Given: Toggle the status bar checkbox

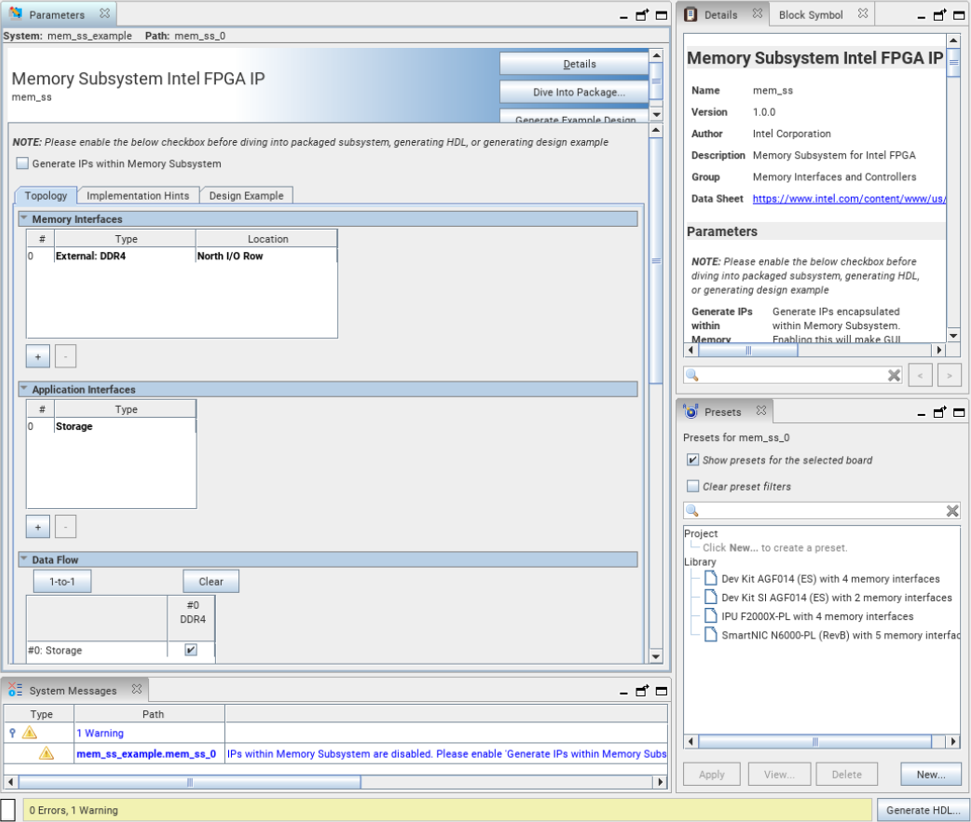Looking at the screenshot, I should (x=8, y=810).
